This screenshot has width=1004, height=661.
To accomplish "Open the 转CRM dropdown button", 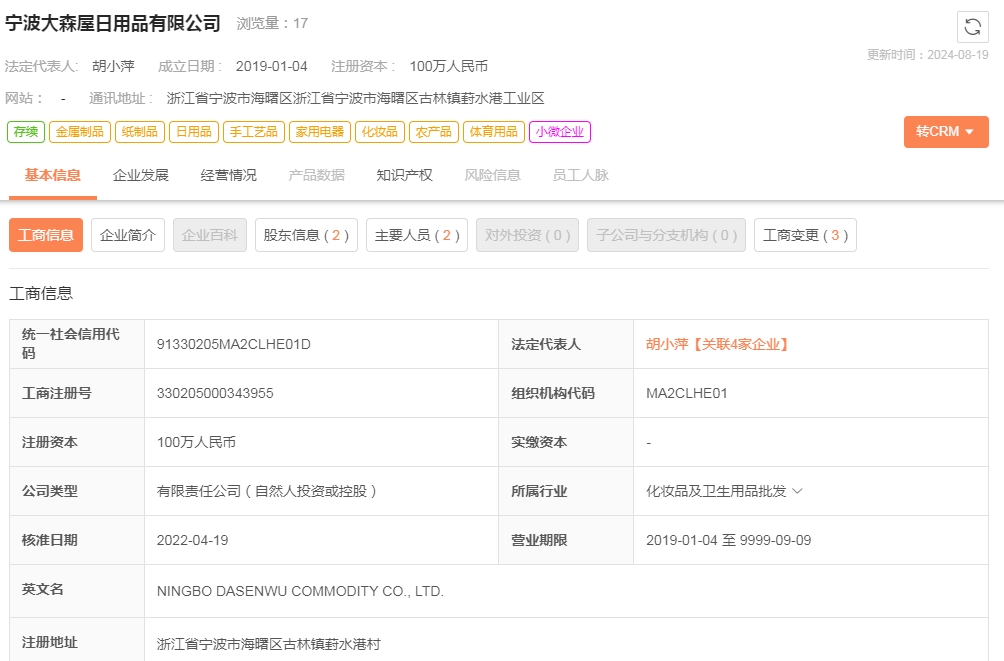I will [x=946, y=132].
